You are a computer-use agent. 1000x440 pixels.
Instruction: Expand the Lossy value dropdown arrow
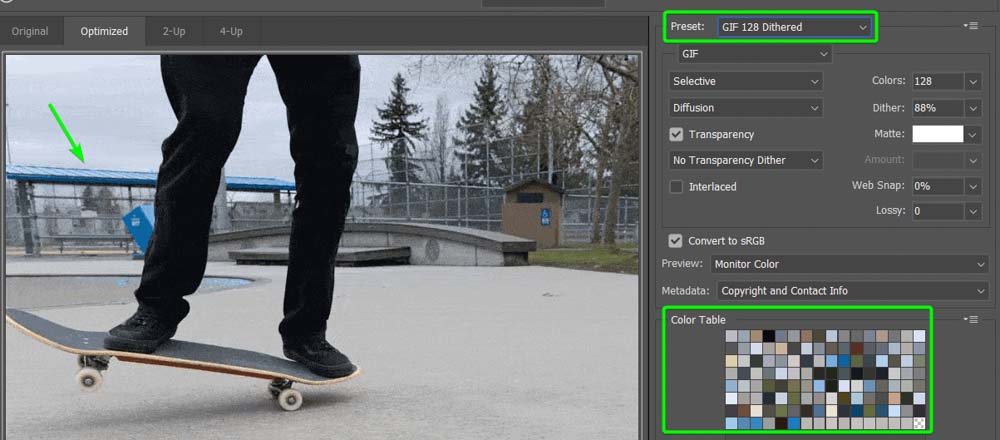pyautogui.click(x=973, y=211)
